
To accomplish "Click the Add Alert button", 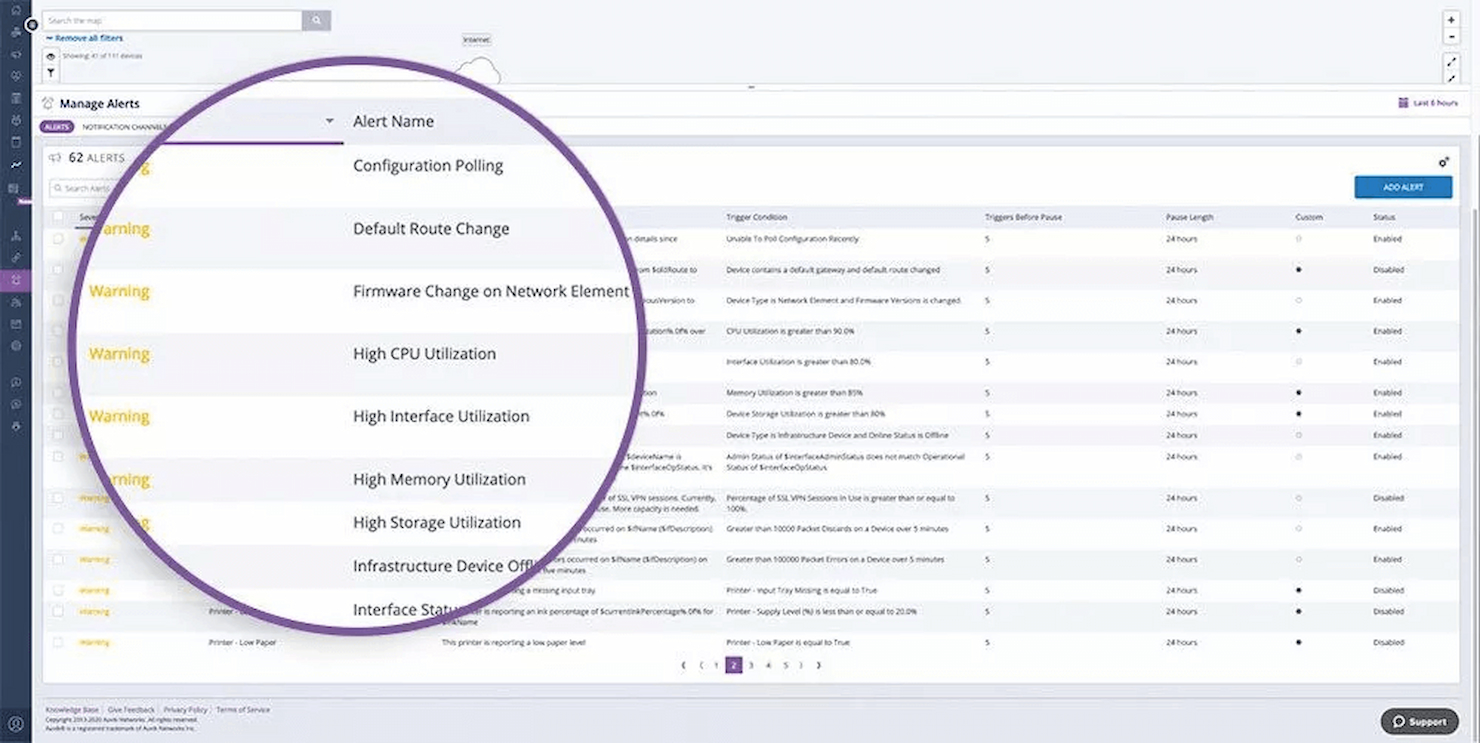I will [1402, 186].
